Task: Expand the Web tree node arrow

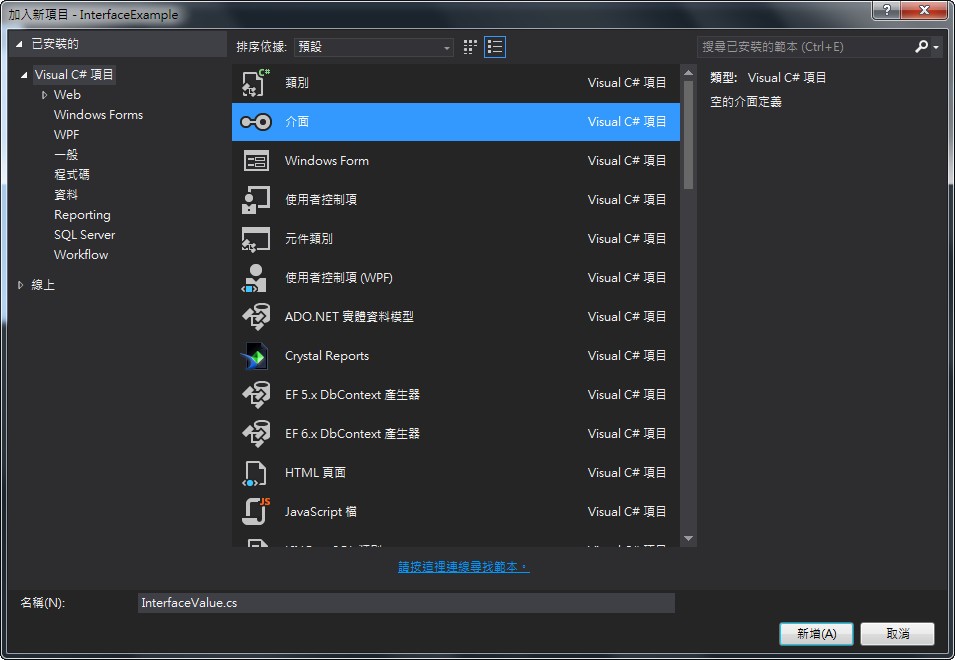Action: pyautogui.click(x=44, y=95)
